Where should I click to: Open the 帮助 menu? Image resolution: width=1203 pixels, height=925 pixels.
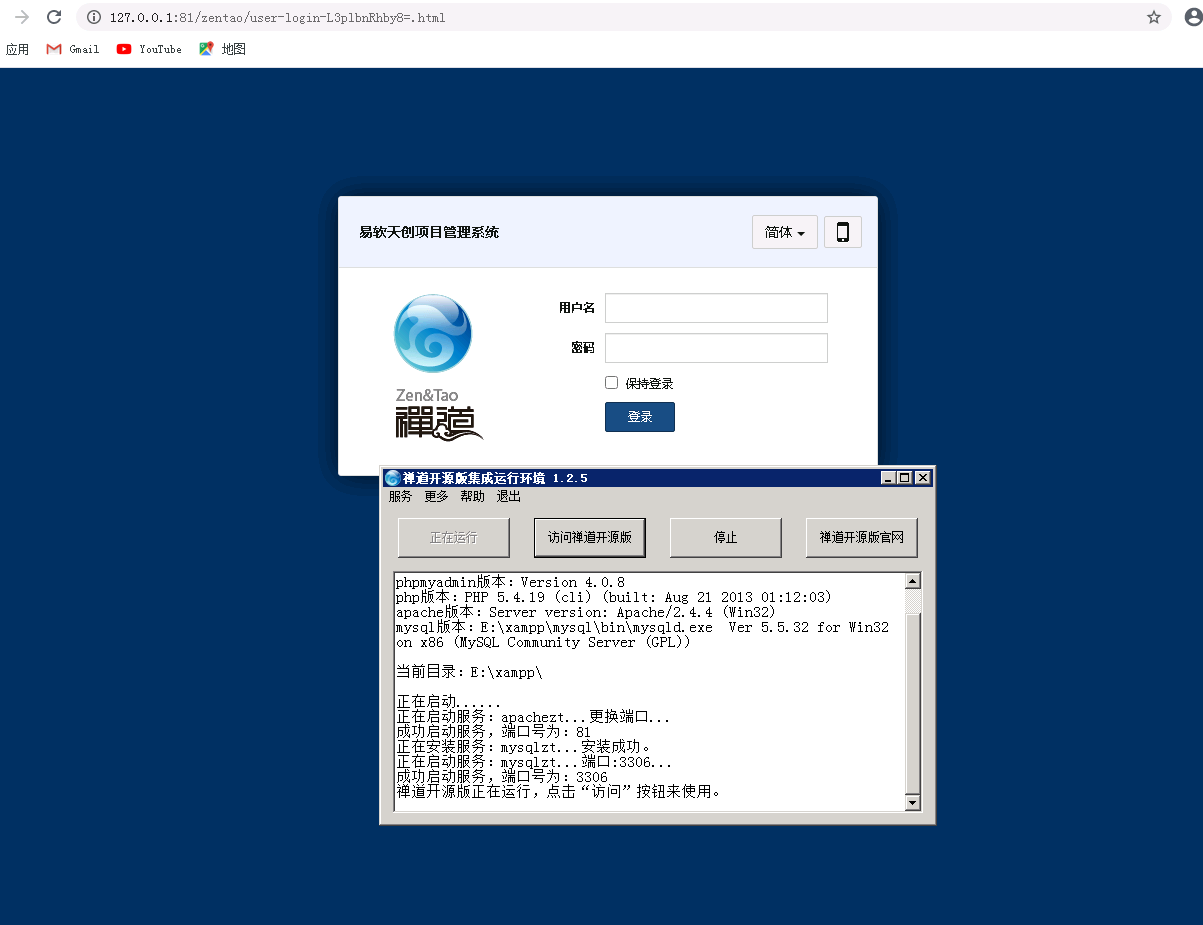tap(472, 496)
